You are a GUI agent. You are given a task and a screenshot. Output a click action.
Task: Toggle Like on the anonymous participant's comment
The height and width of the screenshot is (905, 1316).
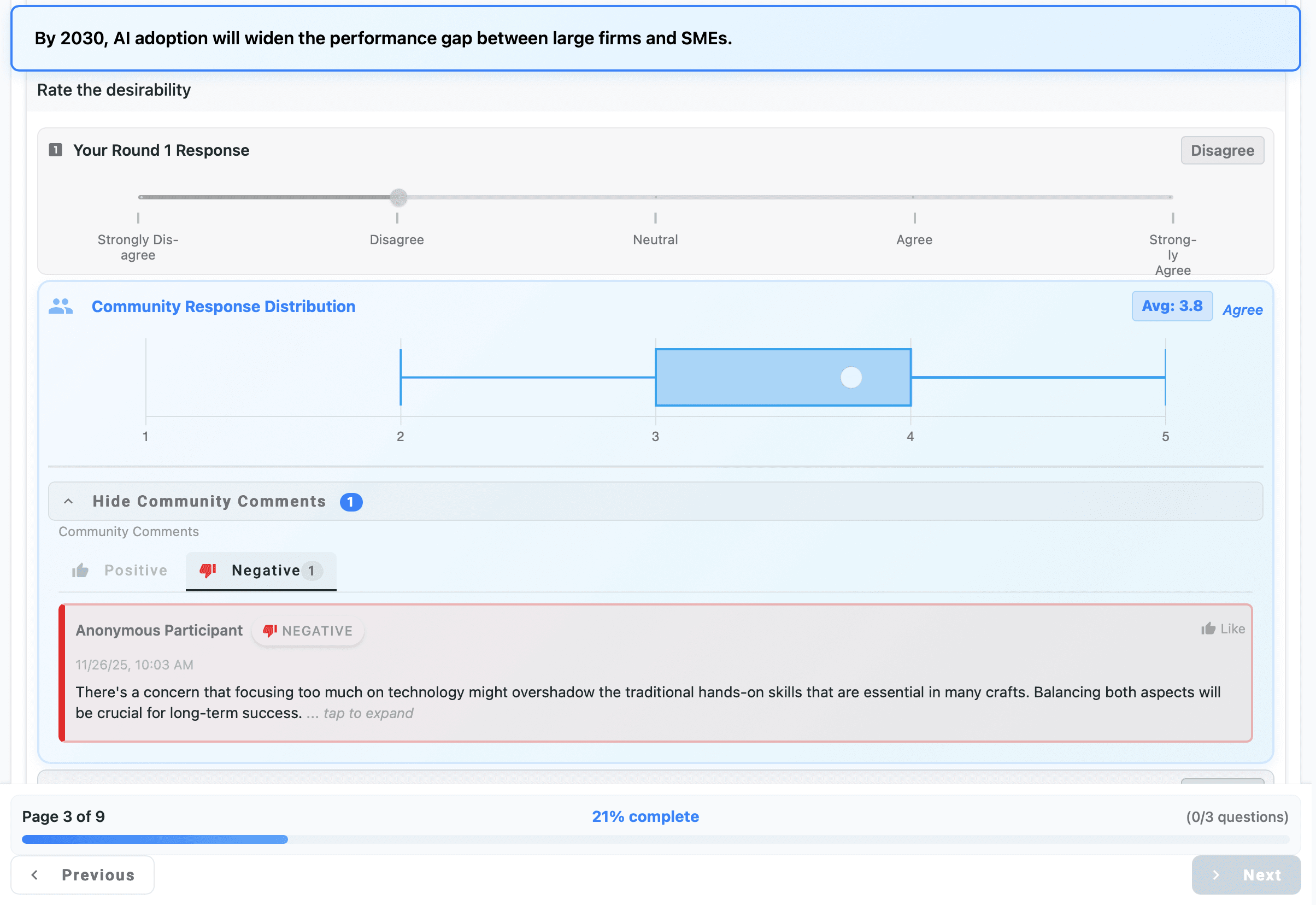point(1223,629)
